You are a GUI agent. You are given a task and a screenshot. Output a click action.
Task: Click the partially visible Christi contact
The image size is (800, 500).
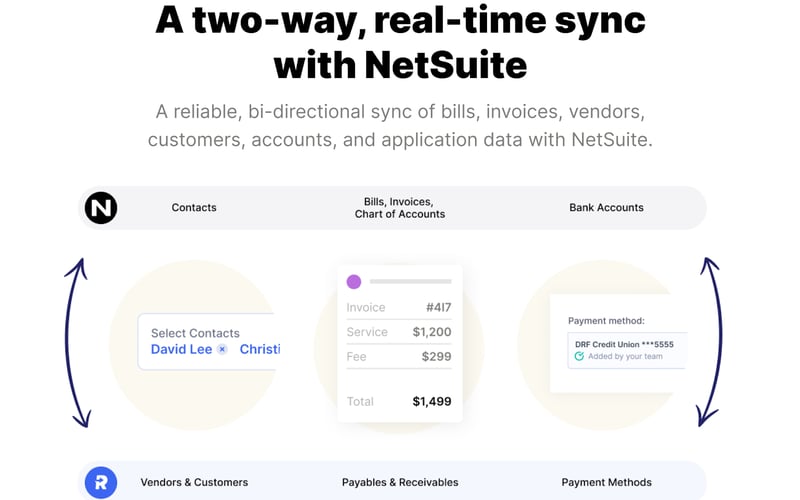click(x=259, y=350)
